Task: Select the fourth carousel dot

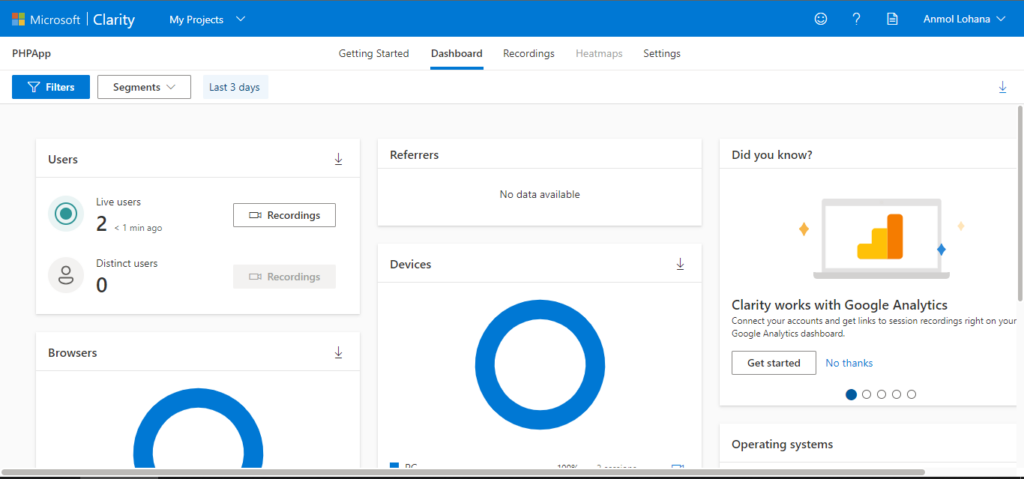Action: pyautogui.click(x=897, y=394)
